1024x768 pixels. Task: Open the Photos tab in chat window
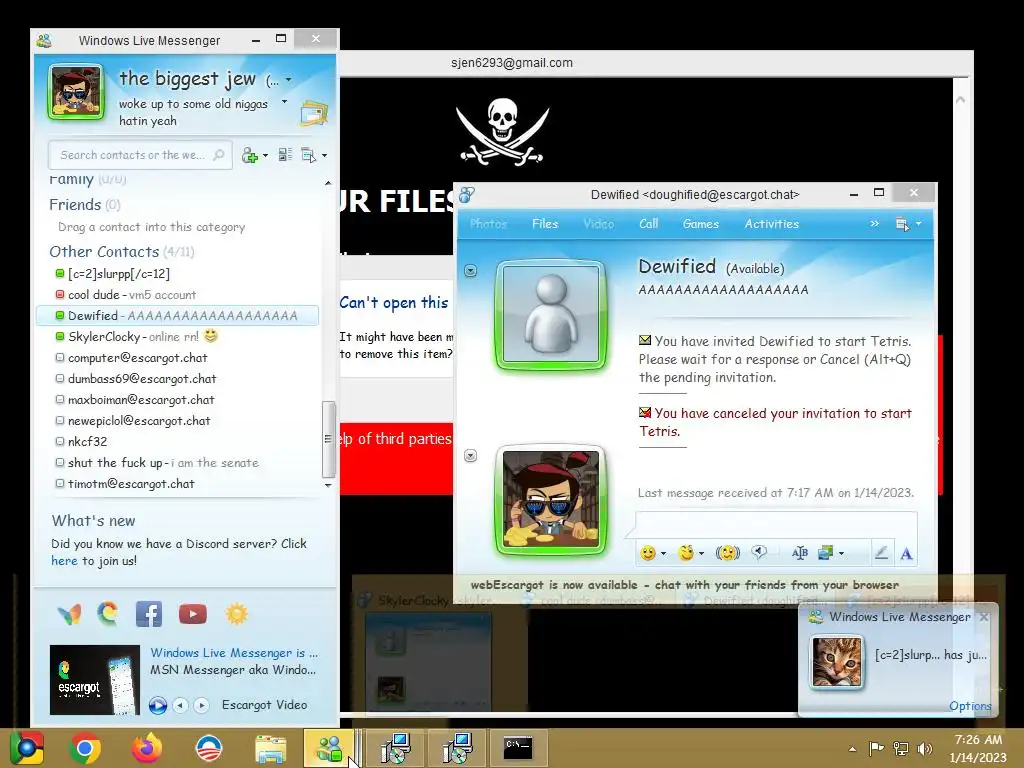click(488, 223)
